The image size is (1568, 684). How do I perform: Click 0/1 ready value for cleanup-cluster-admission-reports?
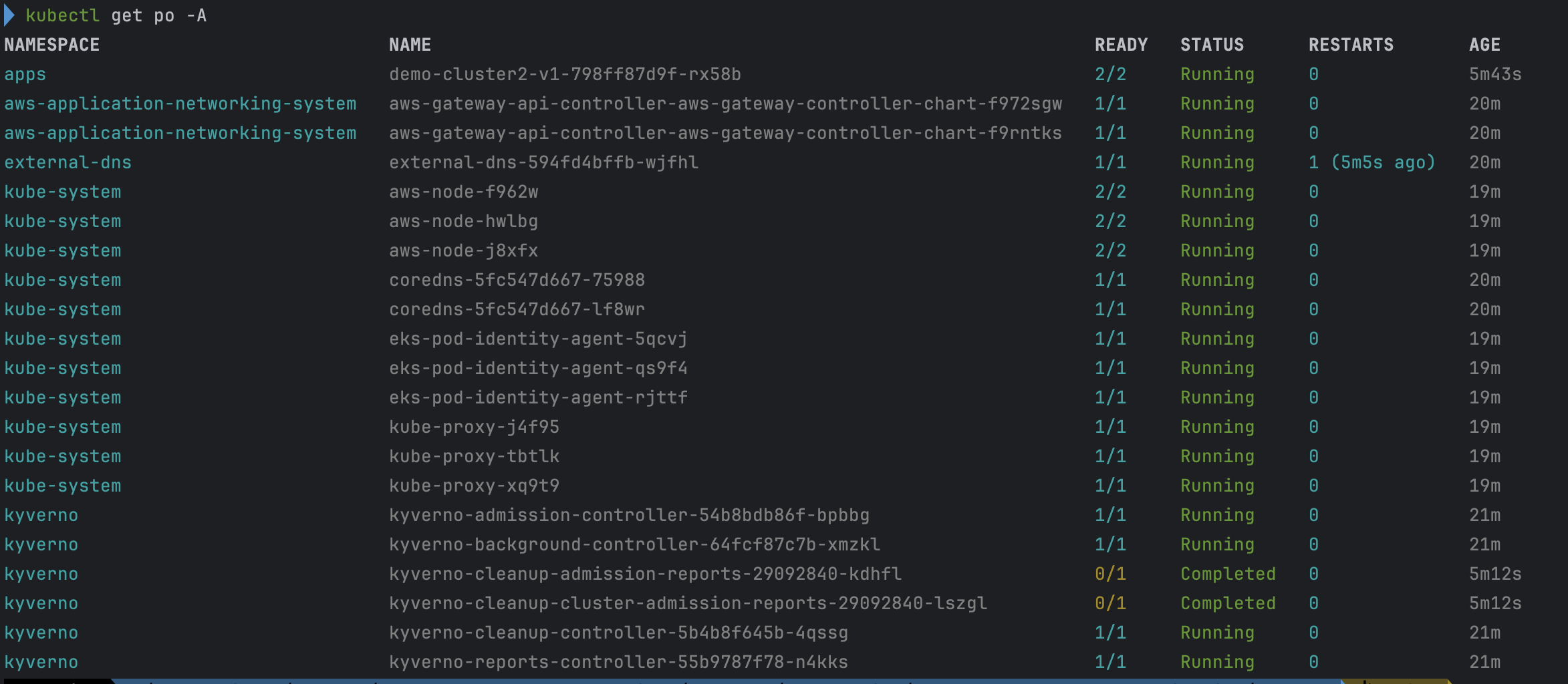pyautogui.click(x=1110, y=603)
